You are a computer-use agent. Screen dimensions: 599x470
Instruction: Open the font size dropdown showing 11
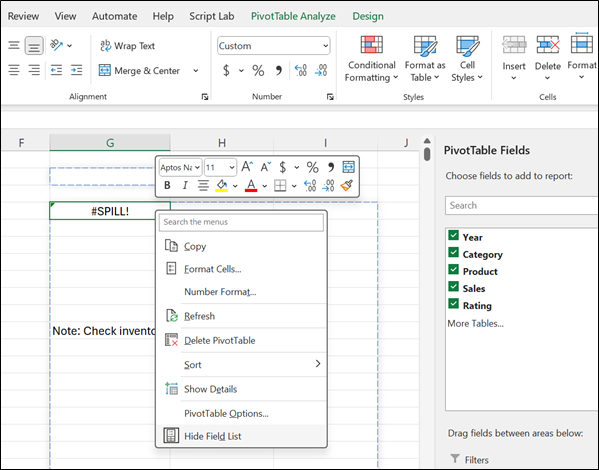click(x=232, y=167)
